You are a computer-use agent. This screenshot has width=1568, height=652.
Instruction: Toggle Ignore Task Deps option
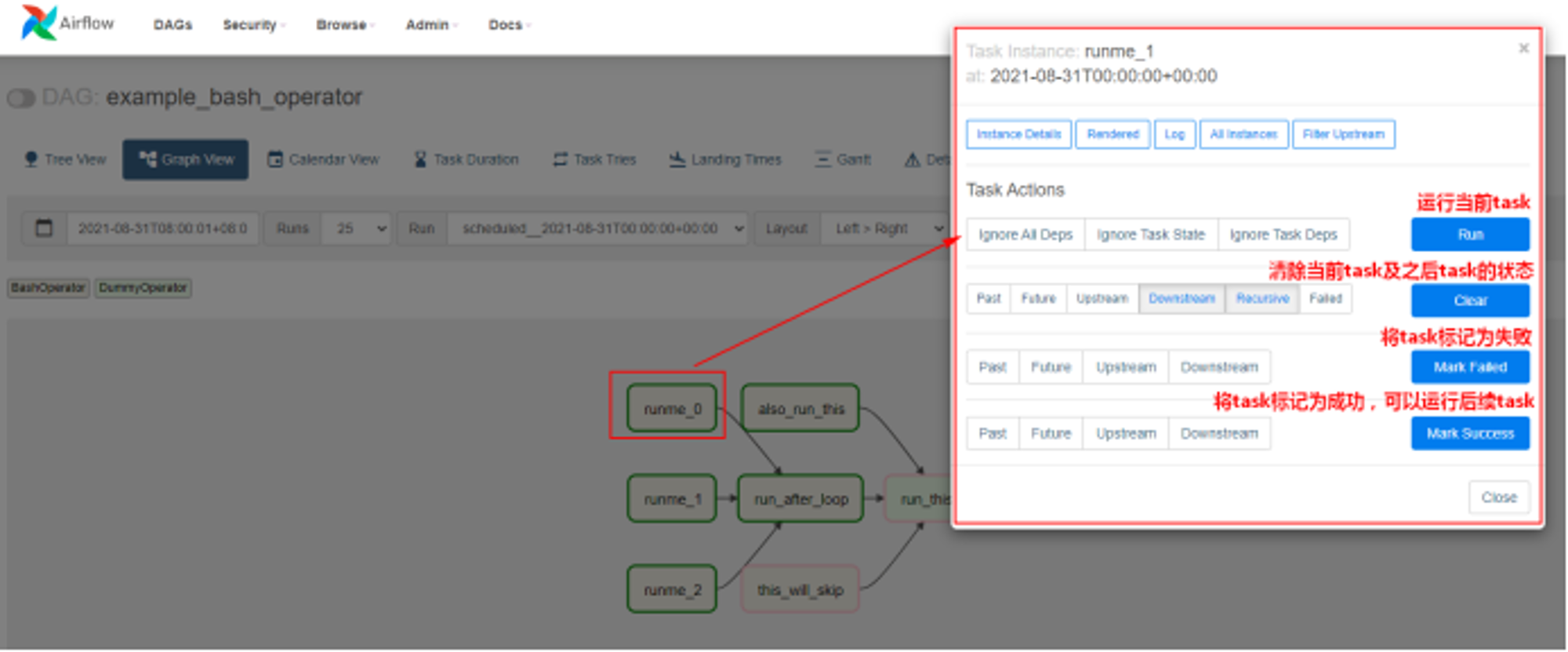click(1283, 235)
